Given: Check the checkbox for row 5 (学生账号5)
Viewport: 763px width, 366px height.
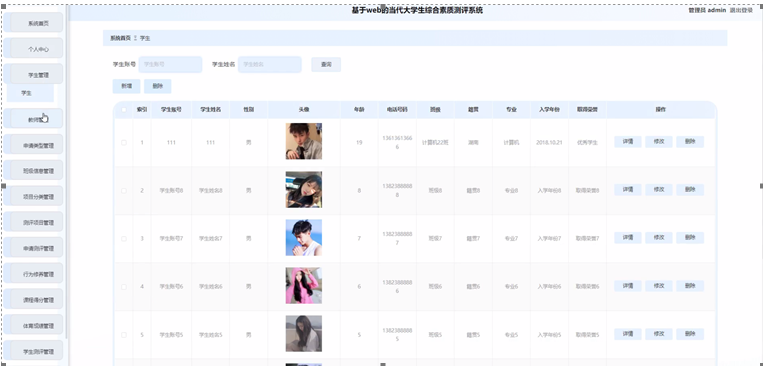Looking at the screenshot, I should tap(124, 335).
